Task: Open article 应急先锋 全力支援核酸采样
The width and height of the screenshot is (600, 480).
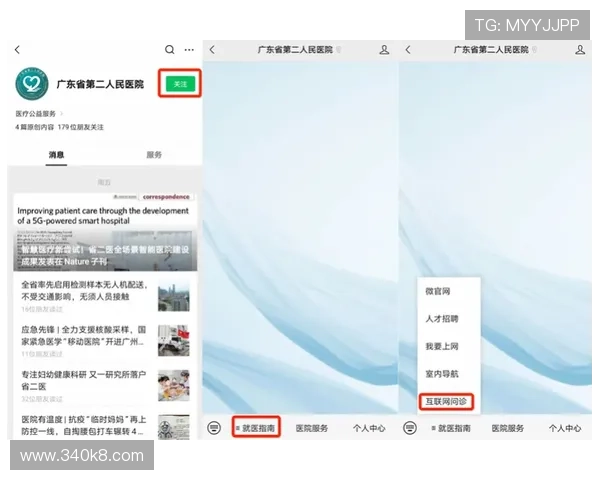Action: pyautogui.click(x=84, y=335)
